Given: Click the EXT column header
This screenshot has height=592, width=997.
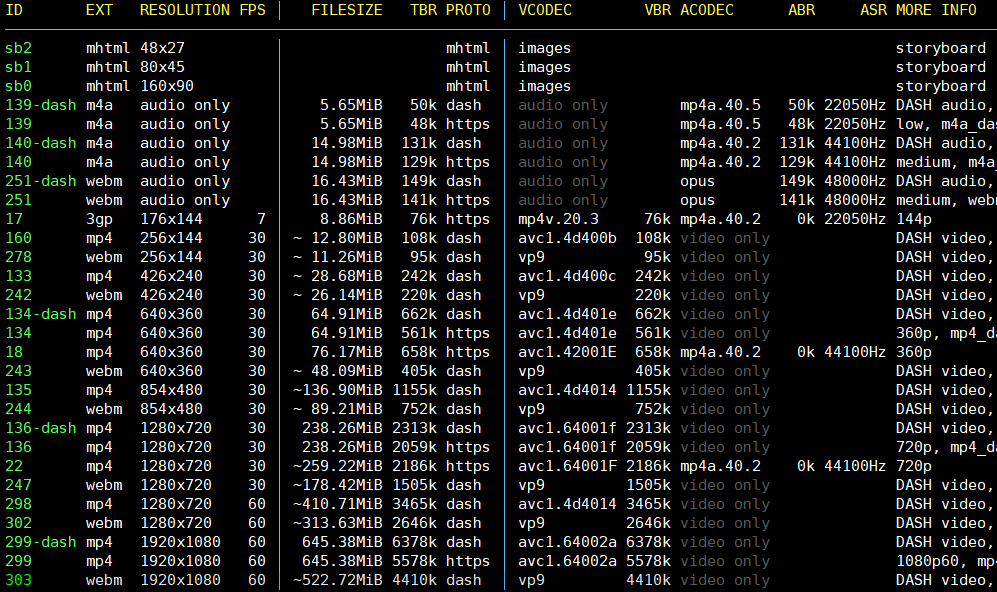Looking at the screenshot, I should click(x=99, y=10).
